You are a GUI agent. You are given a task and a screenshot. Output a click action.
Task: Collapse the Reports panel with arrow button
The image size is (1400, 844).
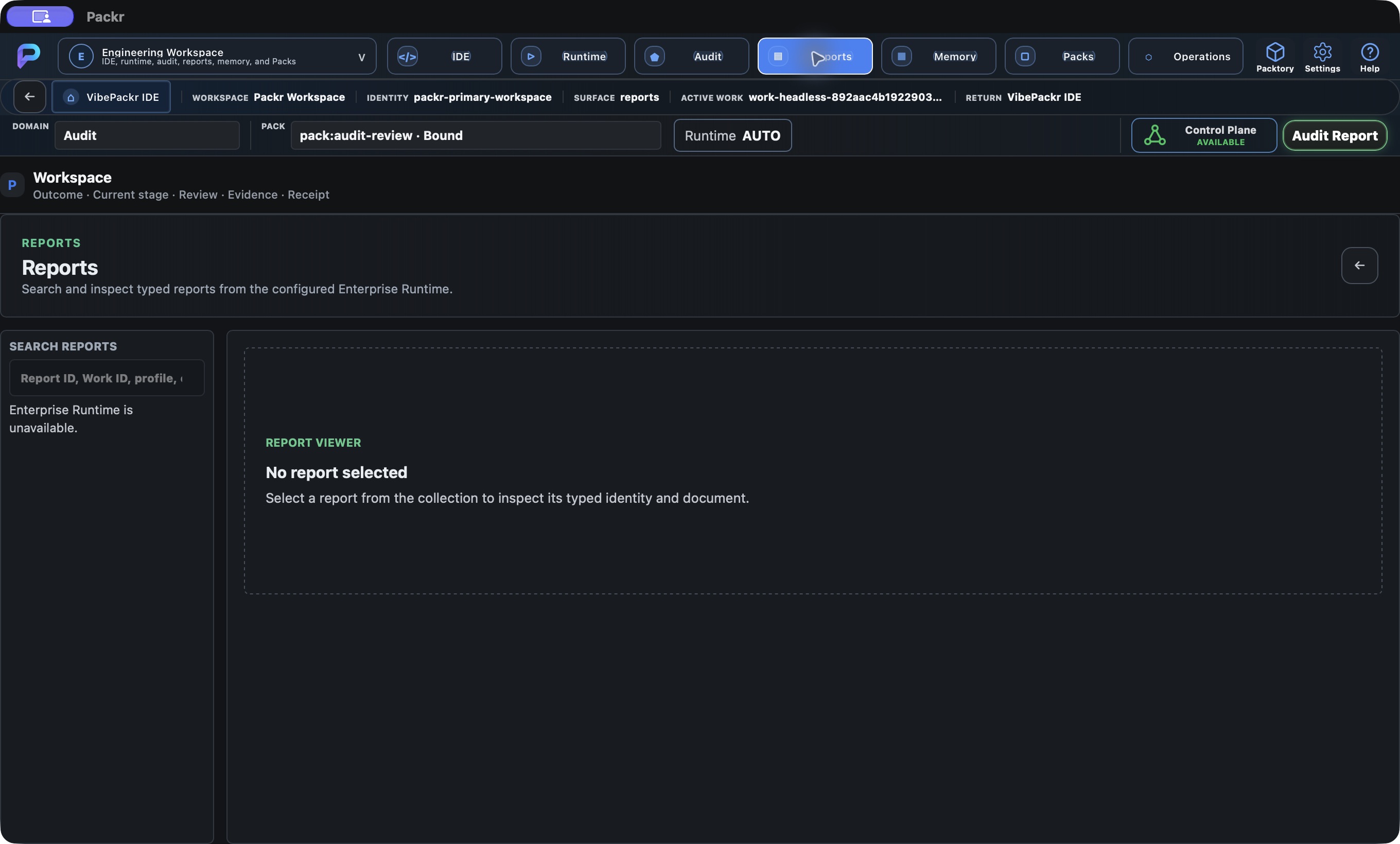point(1359,265)
